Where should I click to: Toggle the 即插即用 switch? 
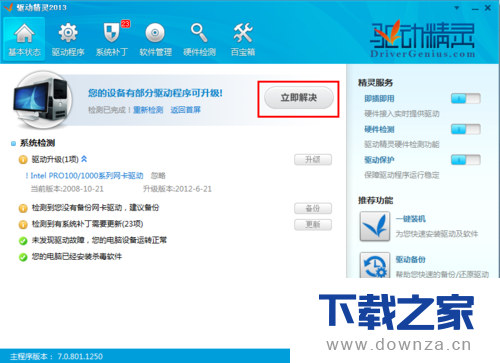tap(465, 98)
